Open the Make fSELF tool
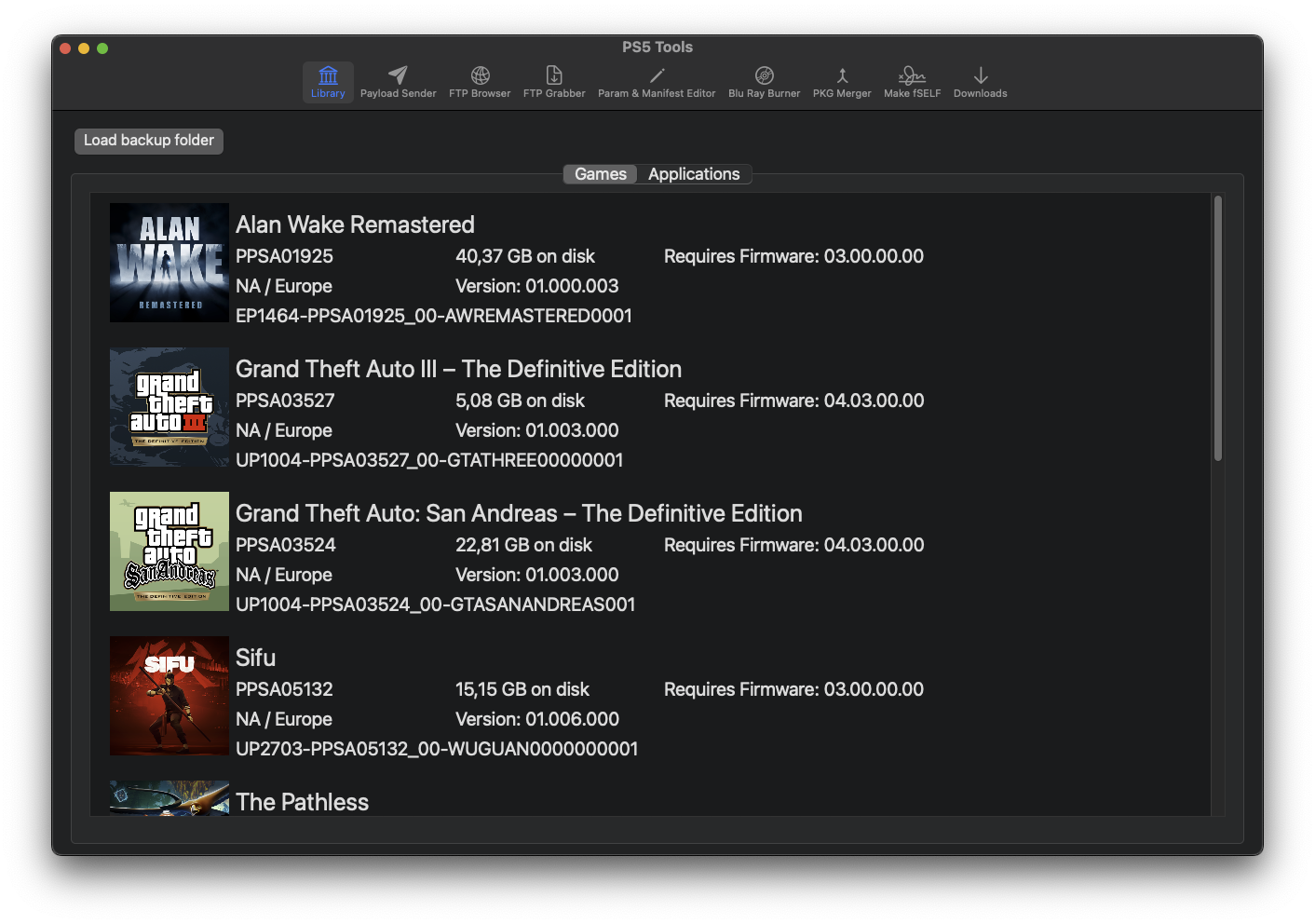Viewport: 1315px width, 924px height. tap(912, 82)
